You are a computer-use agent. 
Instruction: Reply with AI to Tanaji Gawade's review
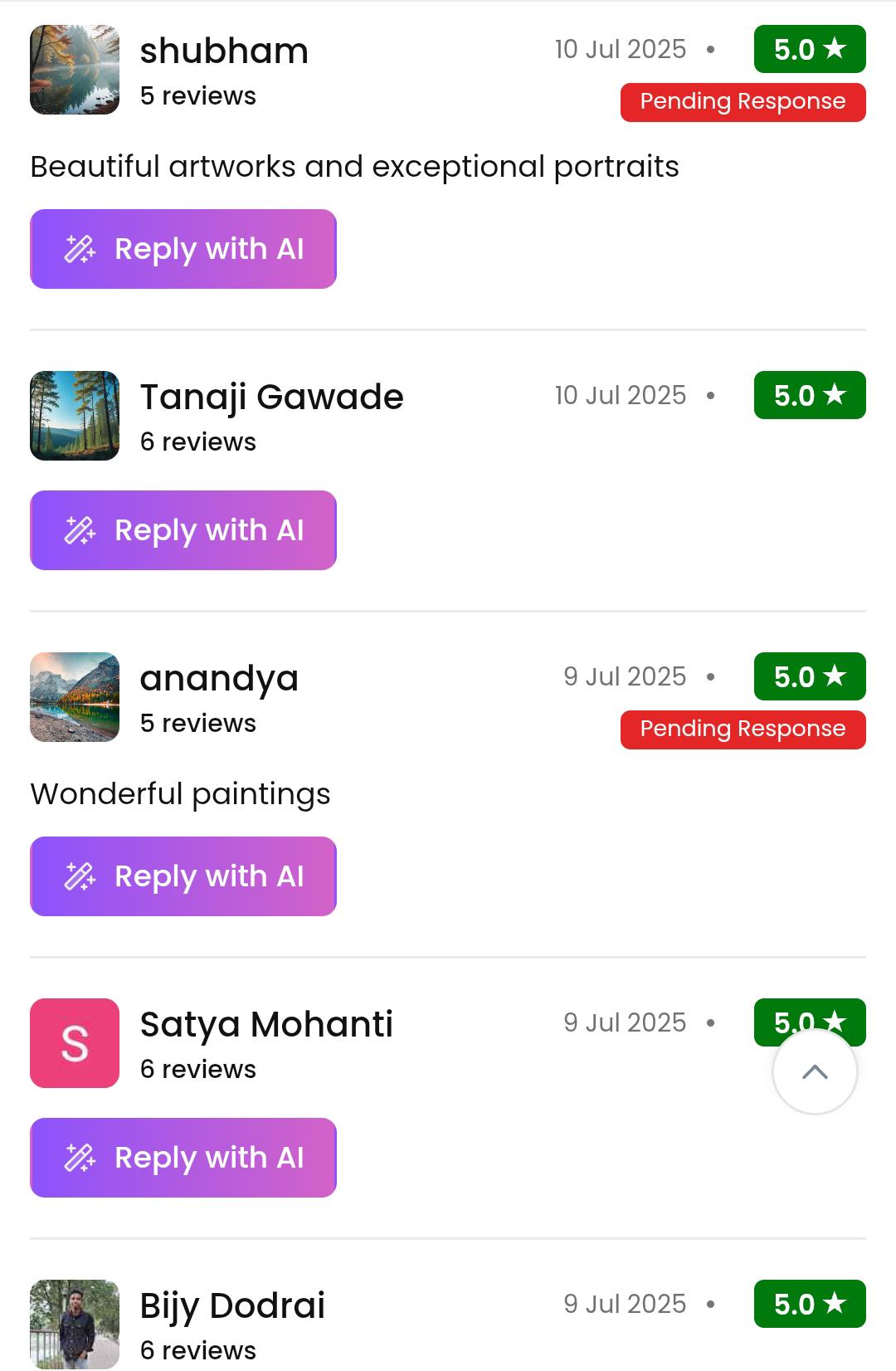pos(183,530)
